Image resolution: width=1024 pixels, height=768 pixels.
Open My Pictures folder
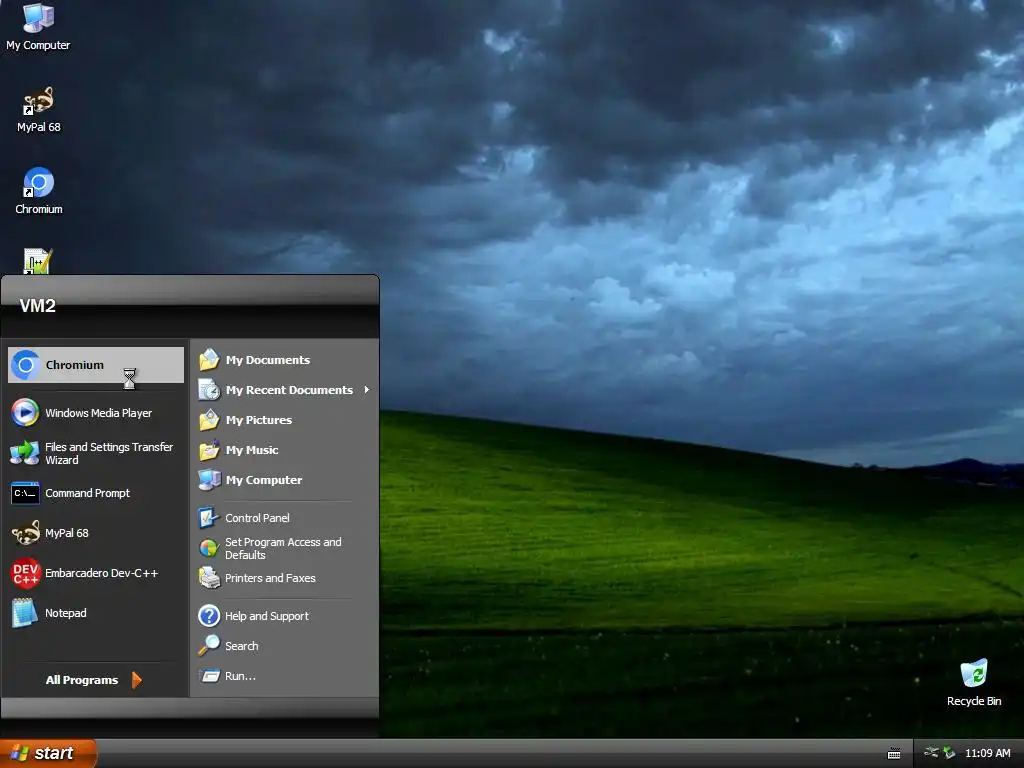click(285, 420)
